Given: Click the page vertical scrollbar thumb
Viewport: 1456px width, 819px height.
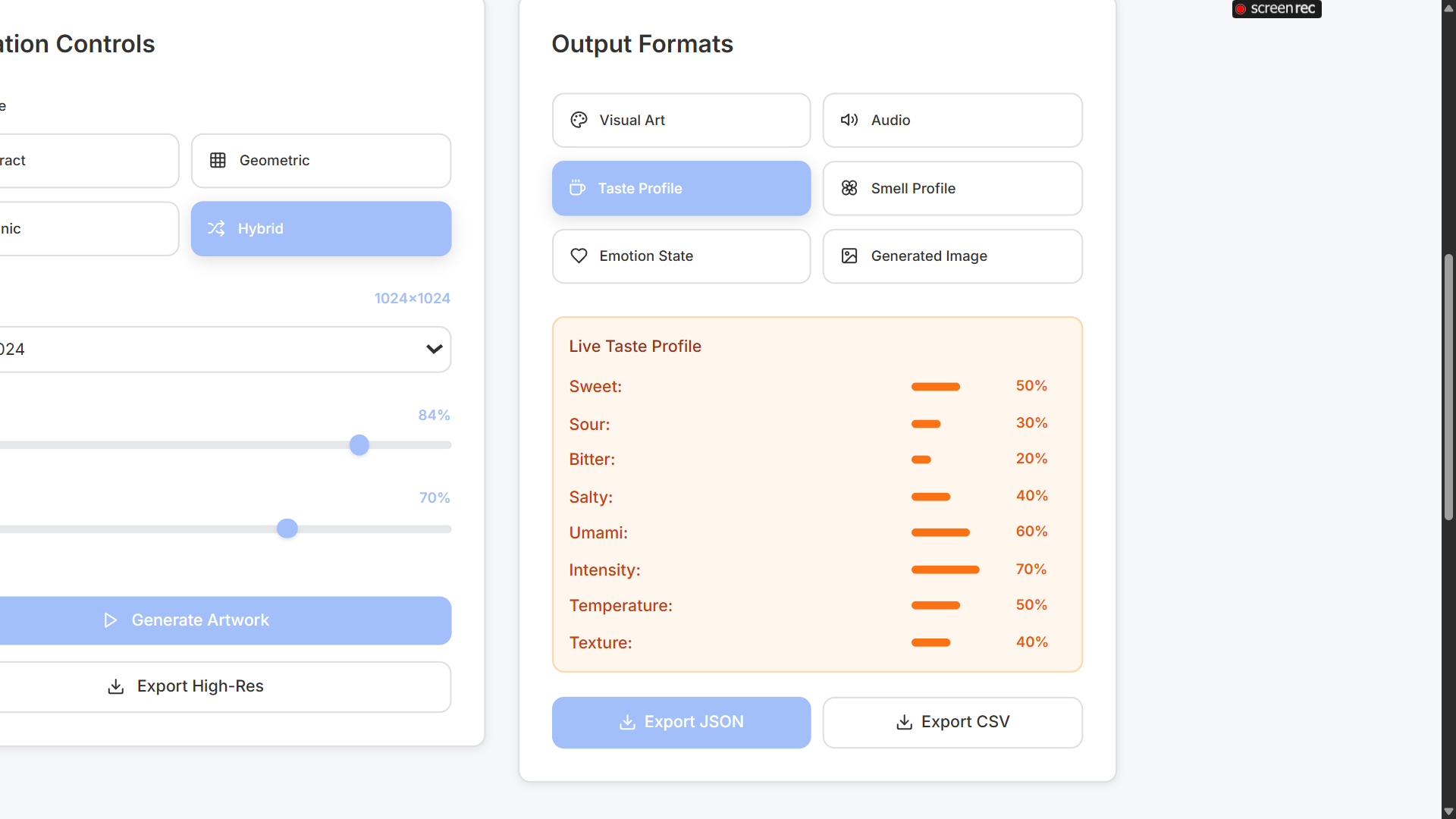Looking at the screenshot, I should [1448, 387].
